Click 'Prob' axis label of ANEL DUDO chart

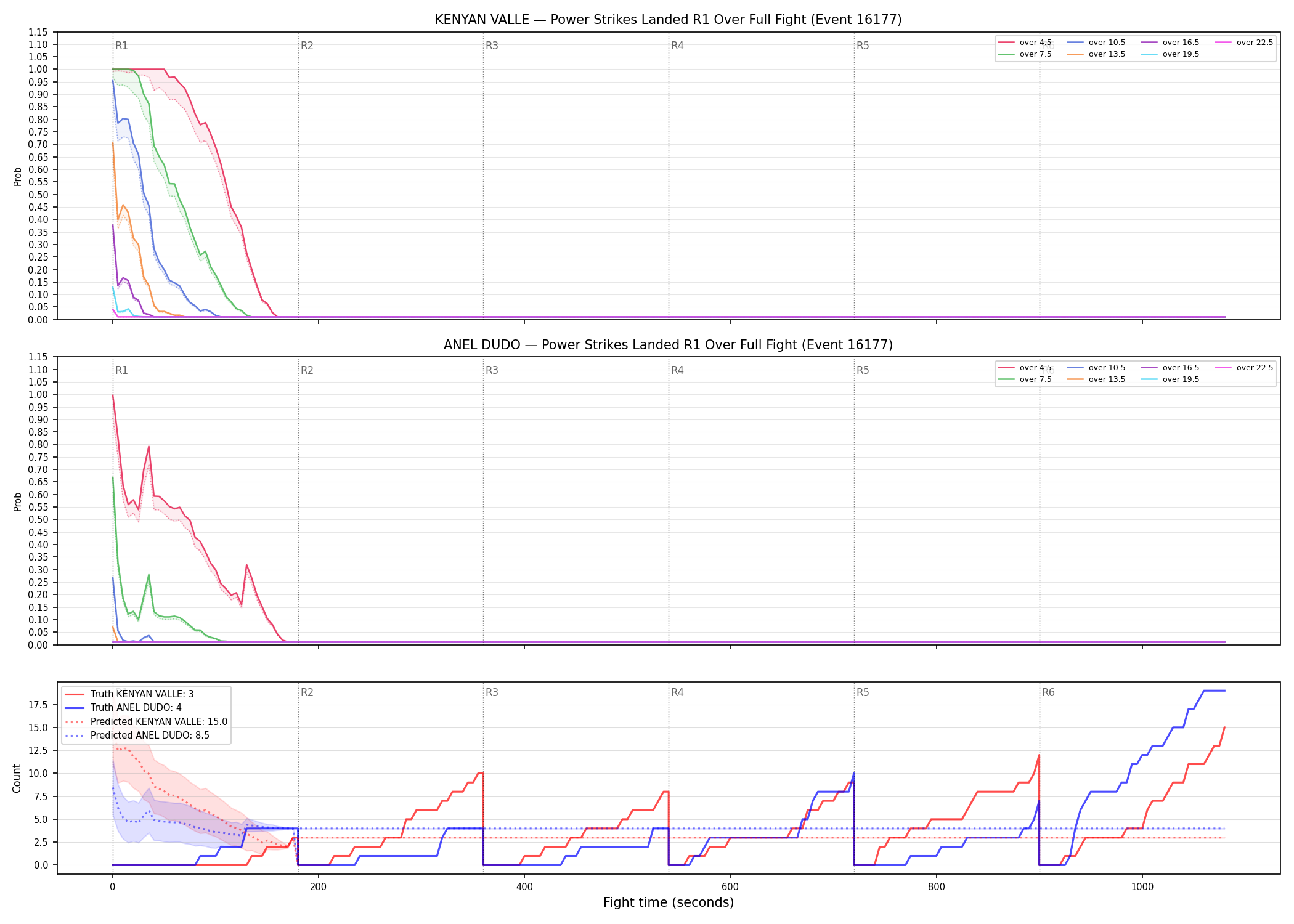tap(17, 501)
